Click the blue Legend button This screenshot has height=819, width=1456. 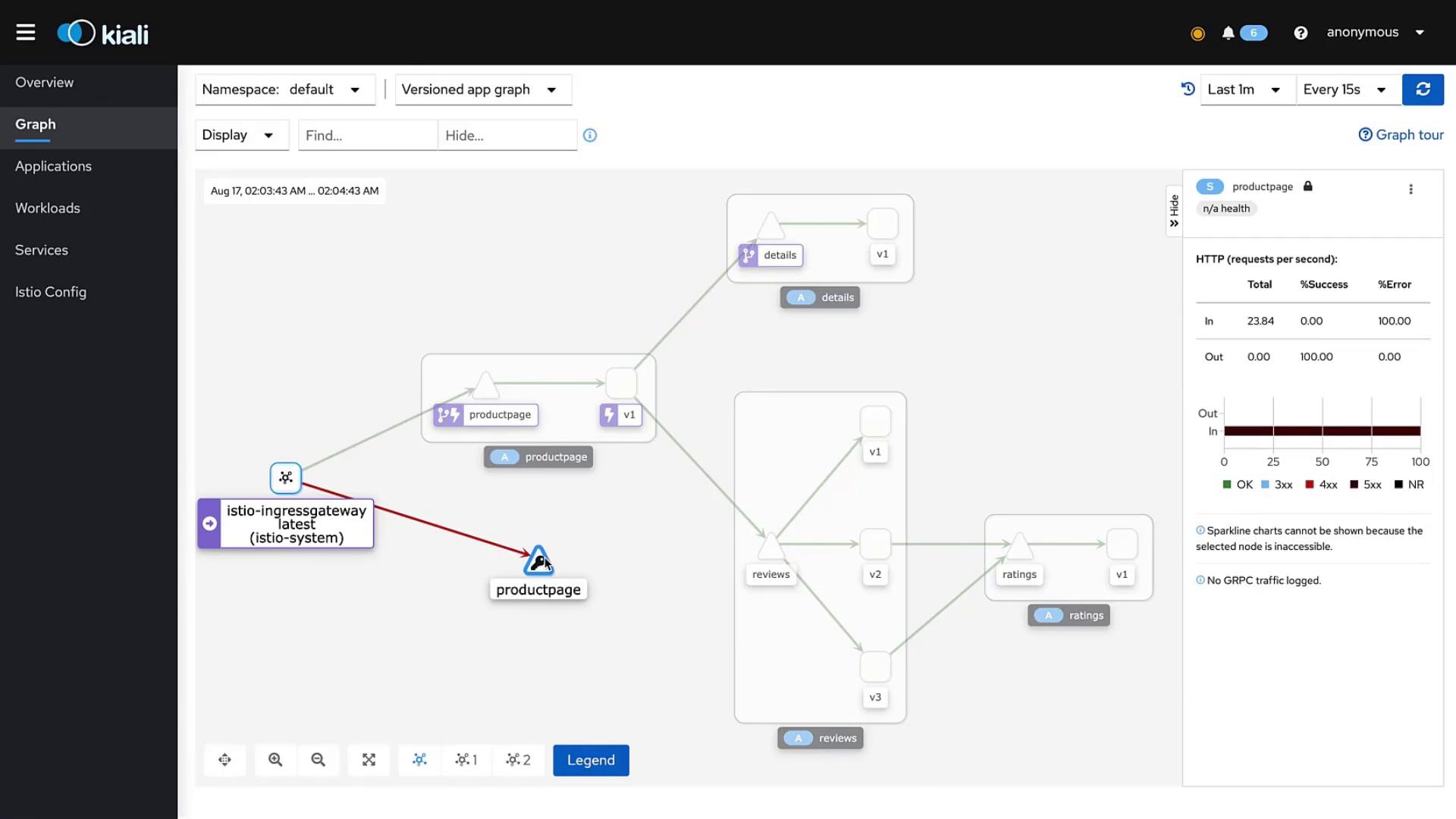click(x=591, y=760)
